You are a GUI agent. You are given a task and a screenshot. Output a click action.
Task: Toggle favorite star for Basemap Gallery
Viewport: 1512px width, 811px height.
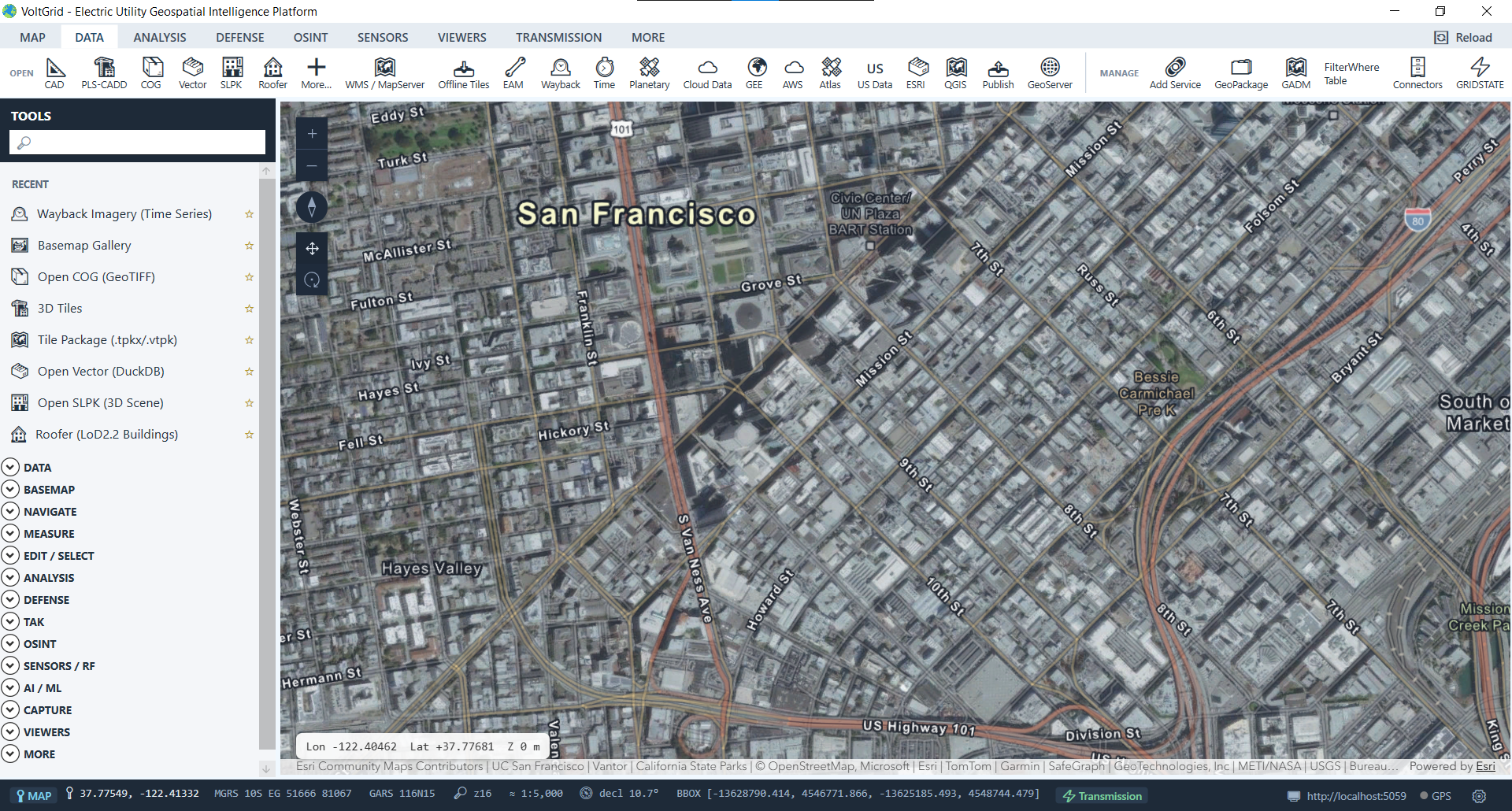tap(250, 246)
